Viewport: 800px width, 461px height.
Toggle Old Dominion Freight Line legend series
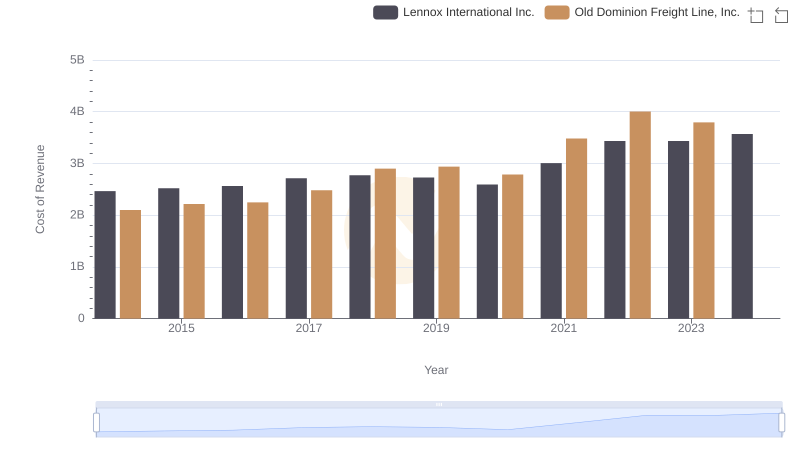click(x=642, y=12)
